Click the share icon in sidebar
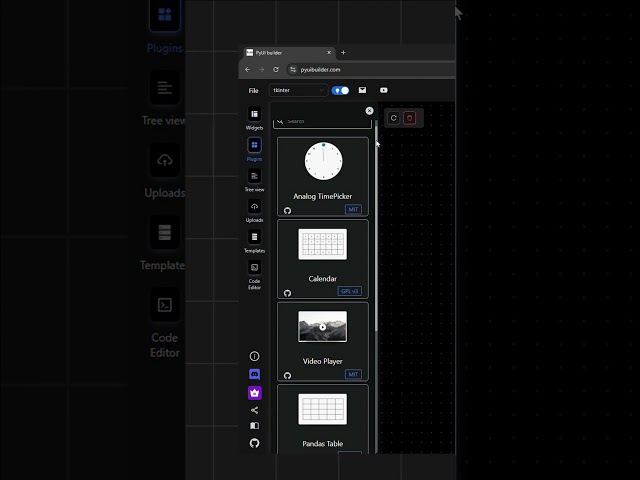 pyautogui.click(x=254, y=410)
